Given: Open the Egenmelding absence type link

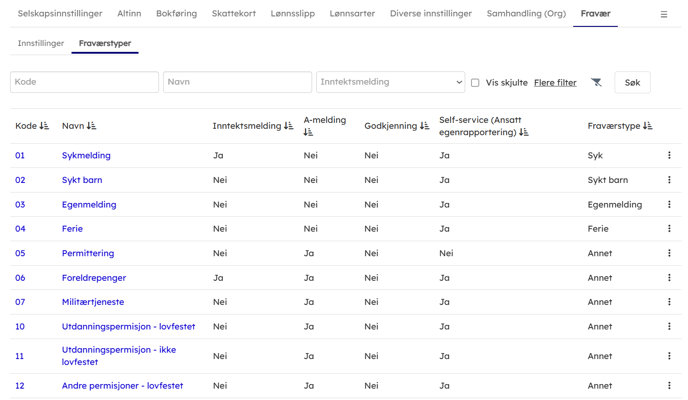Looking at the screenshot, I should pyautogui.click(x=89, y=205).
